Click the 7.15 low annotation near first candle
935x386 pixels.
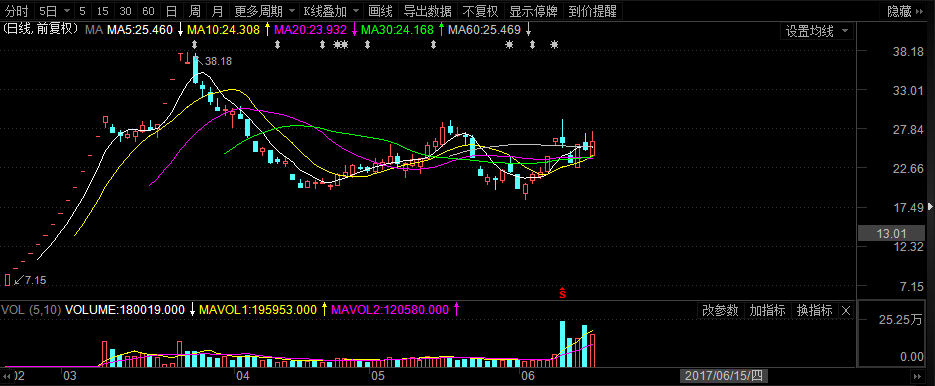pyautogui.click(x=35, y=279)
